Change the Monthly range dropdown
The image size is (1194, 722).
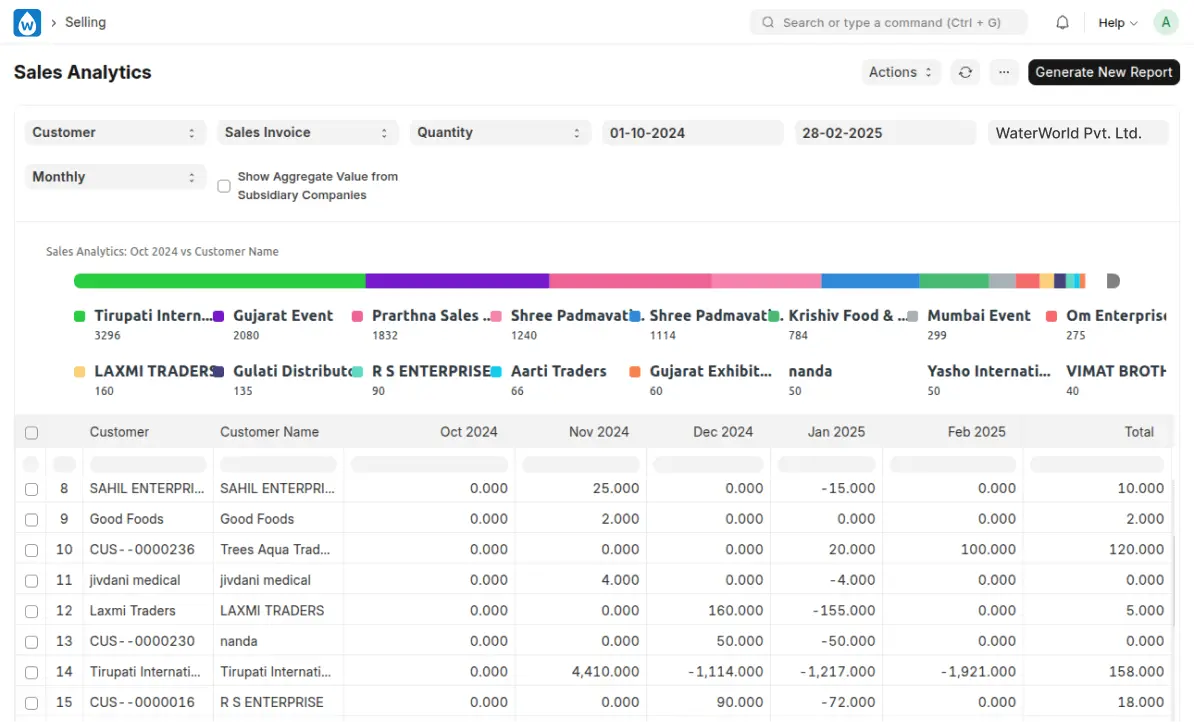115,177
